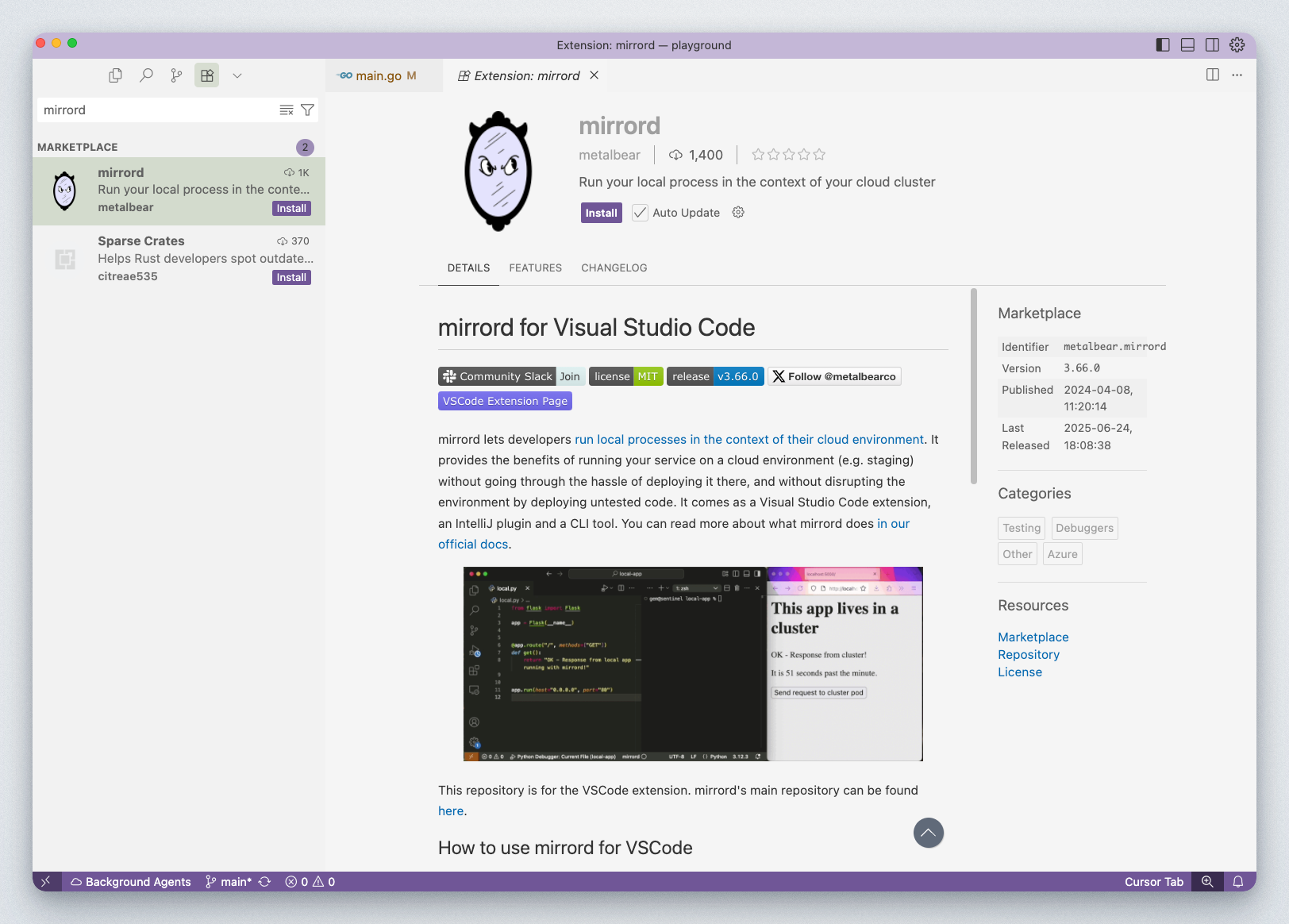The width and height of the screenshot is (1289, 924).
Task: Click the branch sync icon beside main*
Action: pyautogui.click(x=264, y=881)
